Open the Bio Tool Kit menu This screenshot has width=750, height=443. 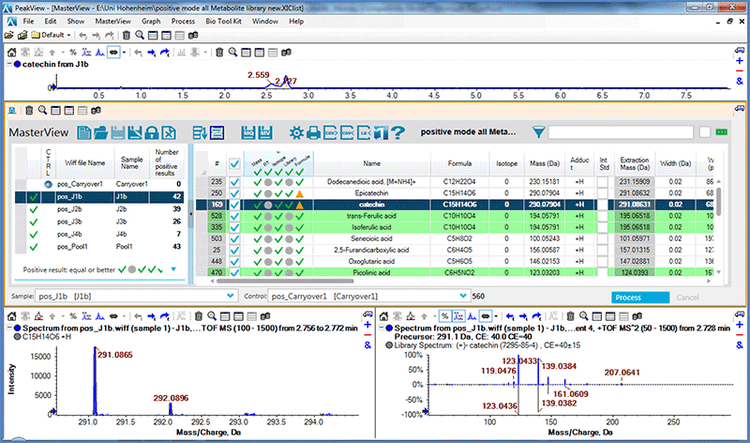(x=222, y=20)
